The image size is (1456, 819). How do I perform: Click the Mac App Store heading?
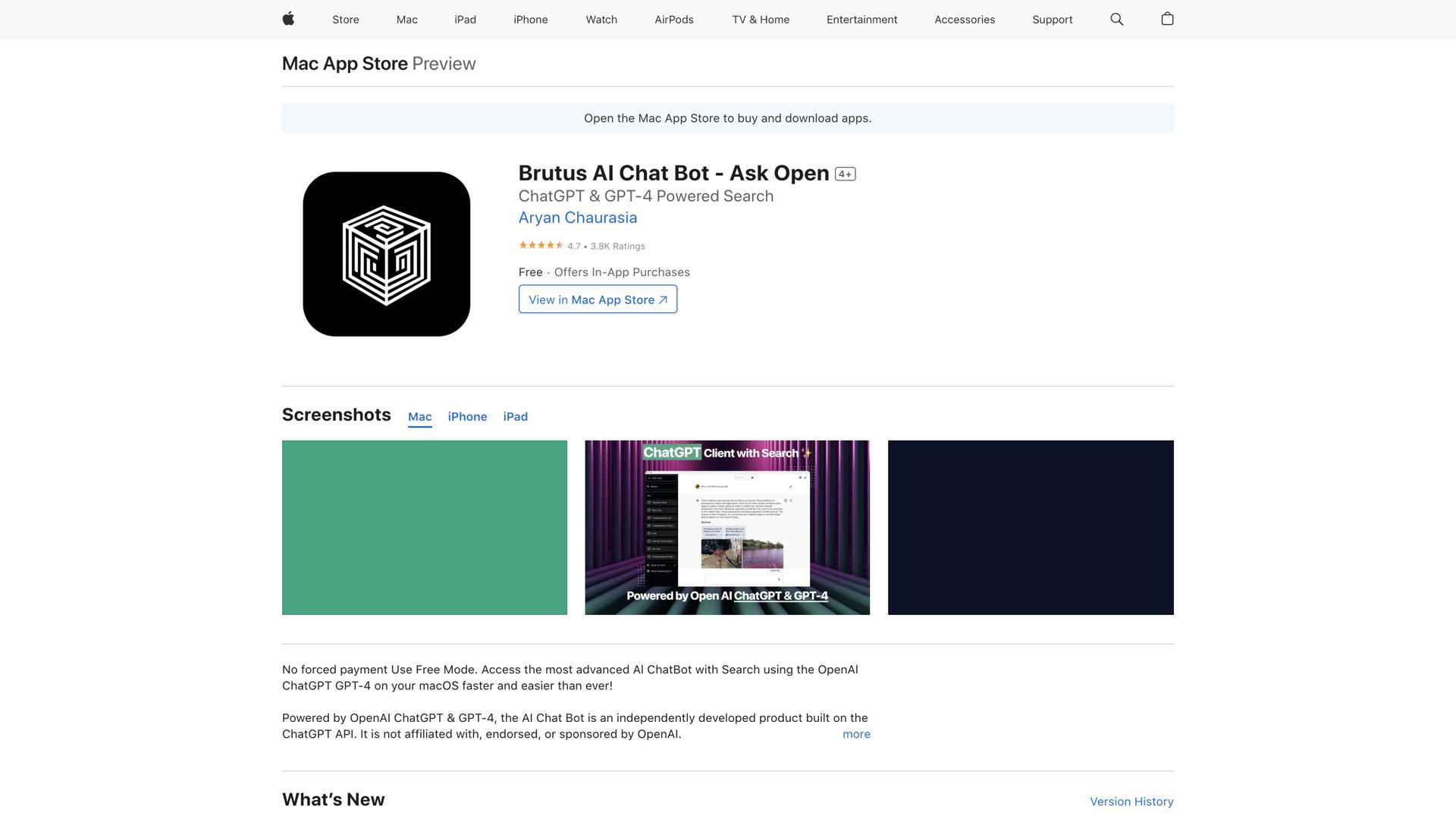(x=344, y=64)
